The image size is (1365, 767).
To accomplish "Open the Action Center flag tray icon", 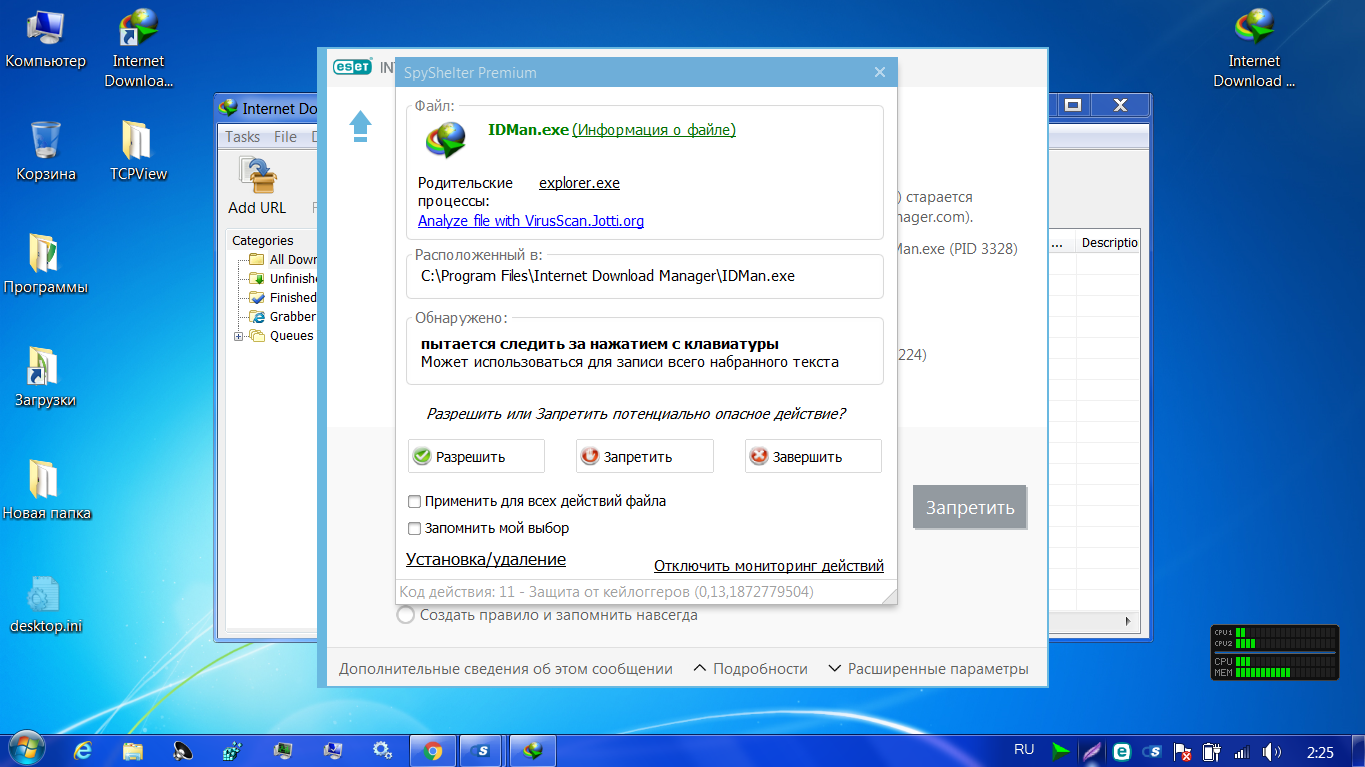I will coord(1182,751).
